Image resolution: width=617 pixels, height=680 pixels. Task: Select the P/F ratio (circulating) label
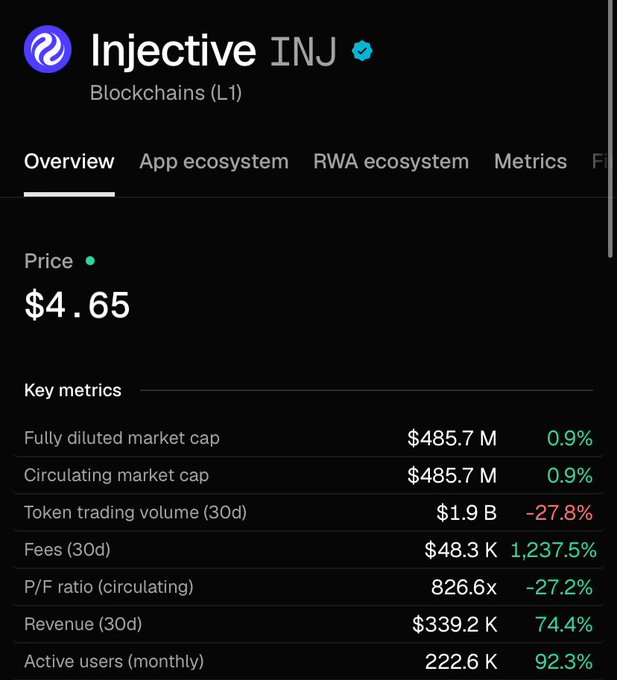point(109,587)
